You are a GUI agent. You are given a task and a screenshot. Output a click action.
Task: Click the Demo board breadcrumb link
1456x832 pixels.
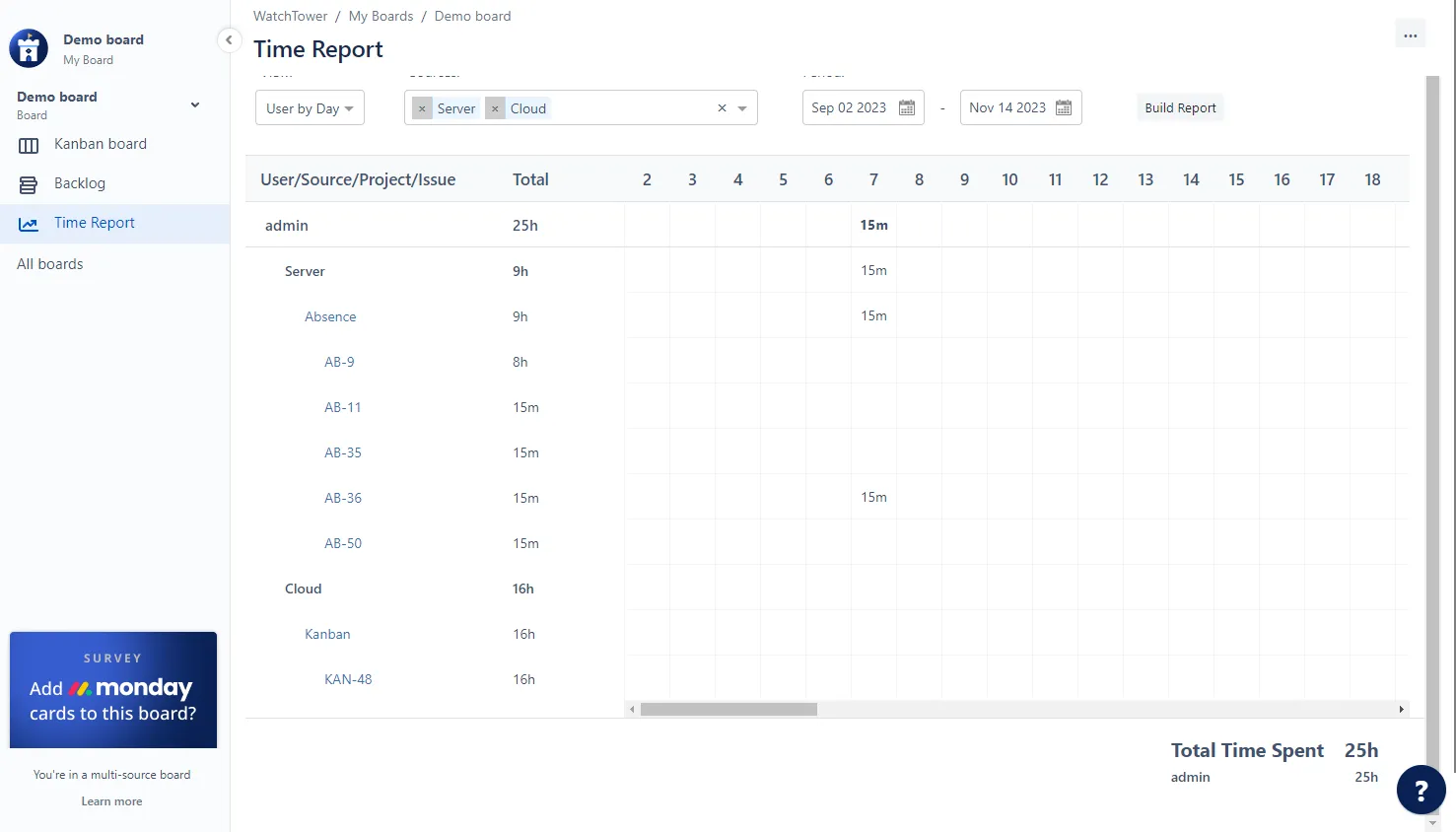pos(472,16)
